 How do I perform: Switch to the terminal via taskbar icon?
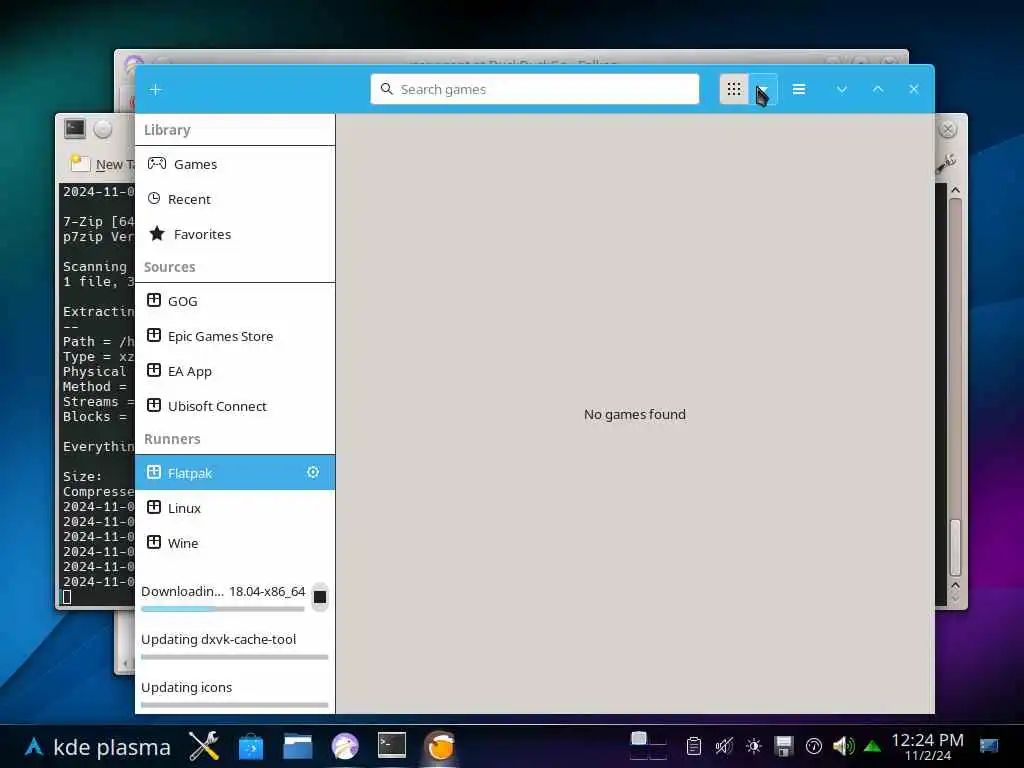pos(392,745)
